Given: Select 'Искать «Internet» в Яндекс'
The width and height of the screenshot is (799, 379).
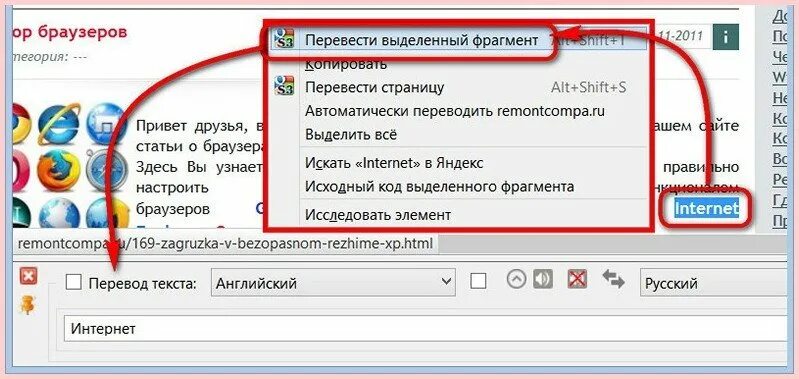Looking at the screenshot, I should point(458,163).
